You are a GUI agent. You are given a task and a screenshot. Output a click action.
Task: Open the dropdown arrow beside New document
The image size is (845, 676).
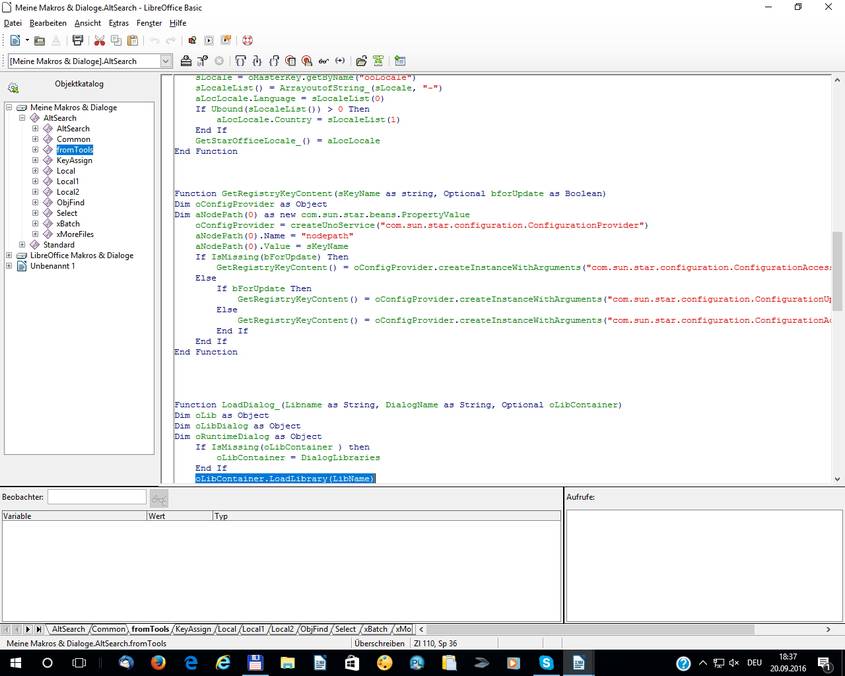[x=27, y=40]
